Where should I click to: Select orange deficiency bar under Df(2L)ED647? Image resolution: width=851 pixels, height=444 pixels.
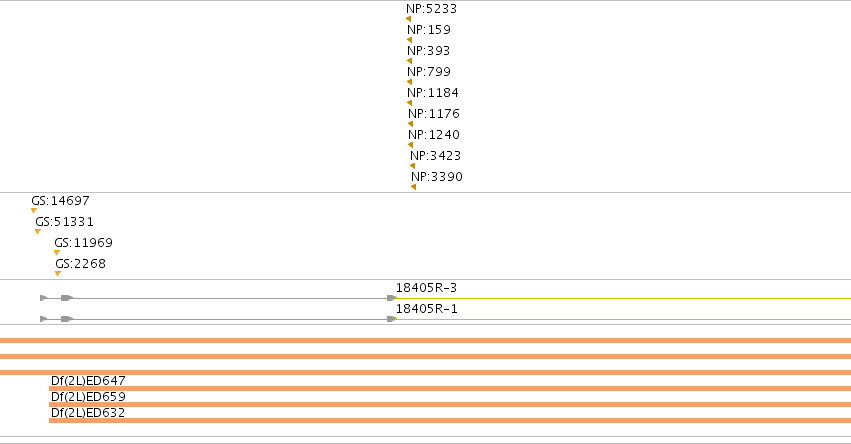450,389
